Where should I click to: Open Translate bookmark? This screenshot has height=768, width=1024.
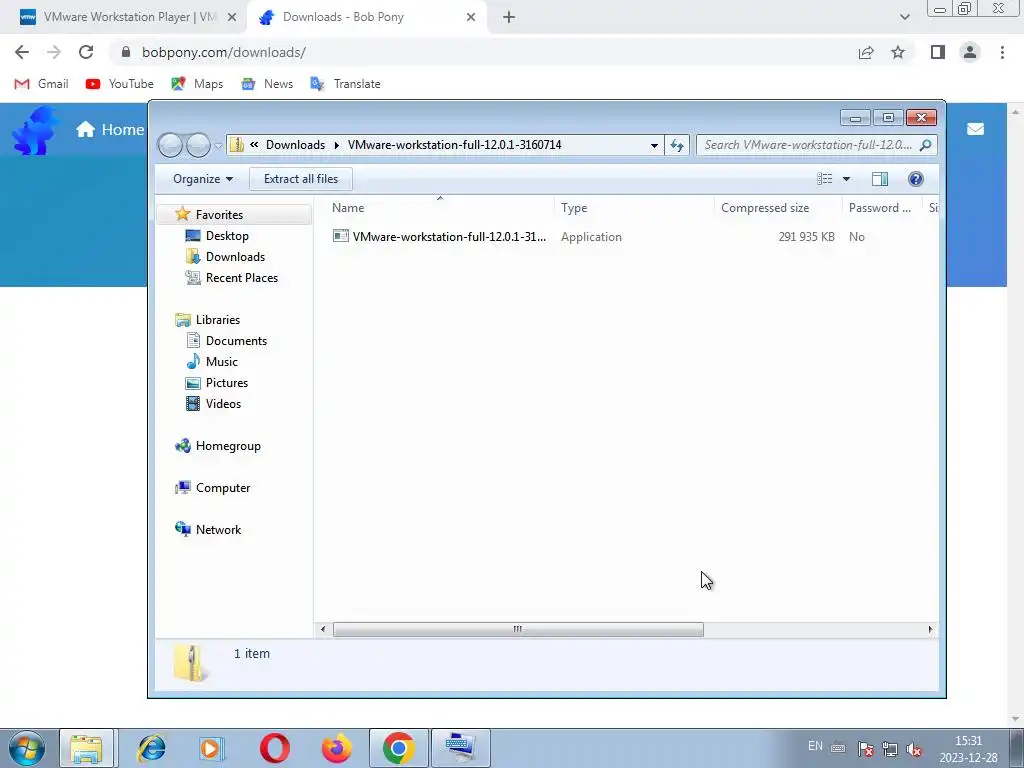345,84
